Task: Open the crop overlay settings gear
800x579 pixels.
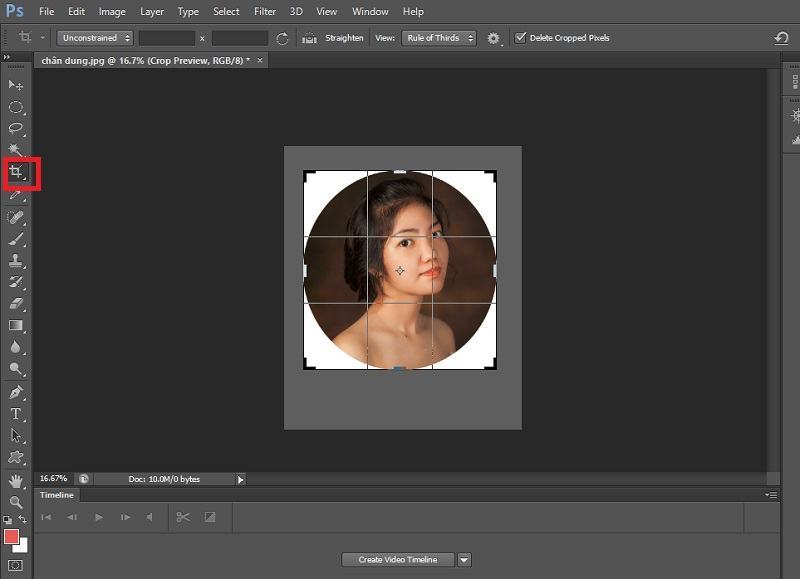Action: coord(492,37)
